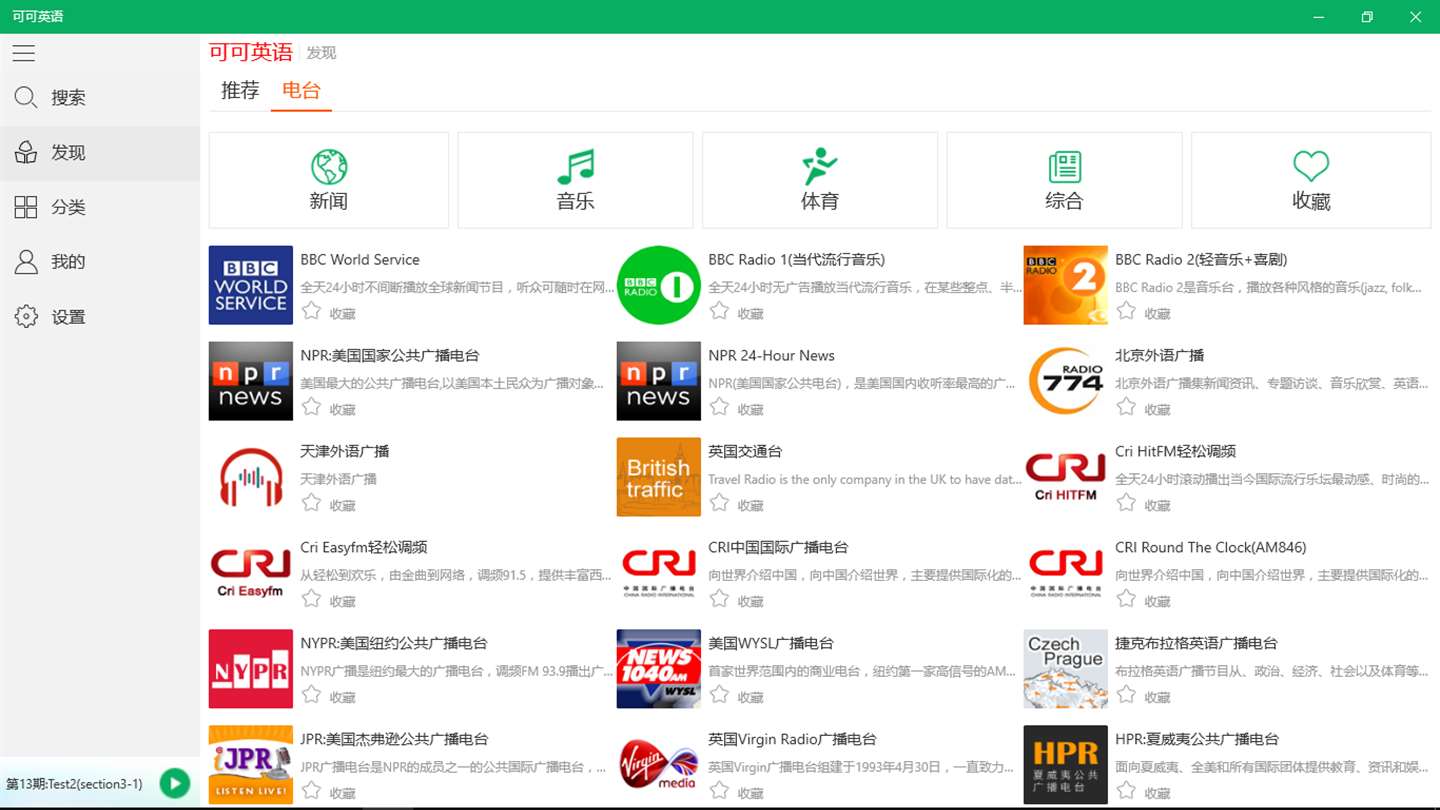Star NPR:美国国家公共广播电台 as favorite
The height and width of the screenshot is (810, 1440).
click(x=312, y=407)
